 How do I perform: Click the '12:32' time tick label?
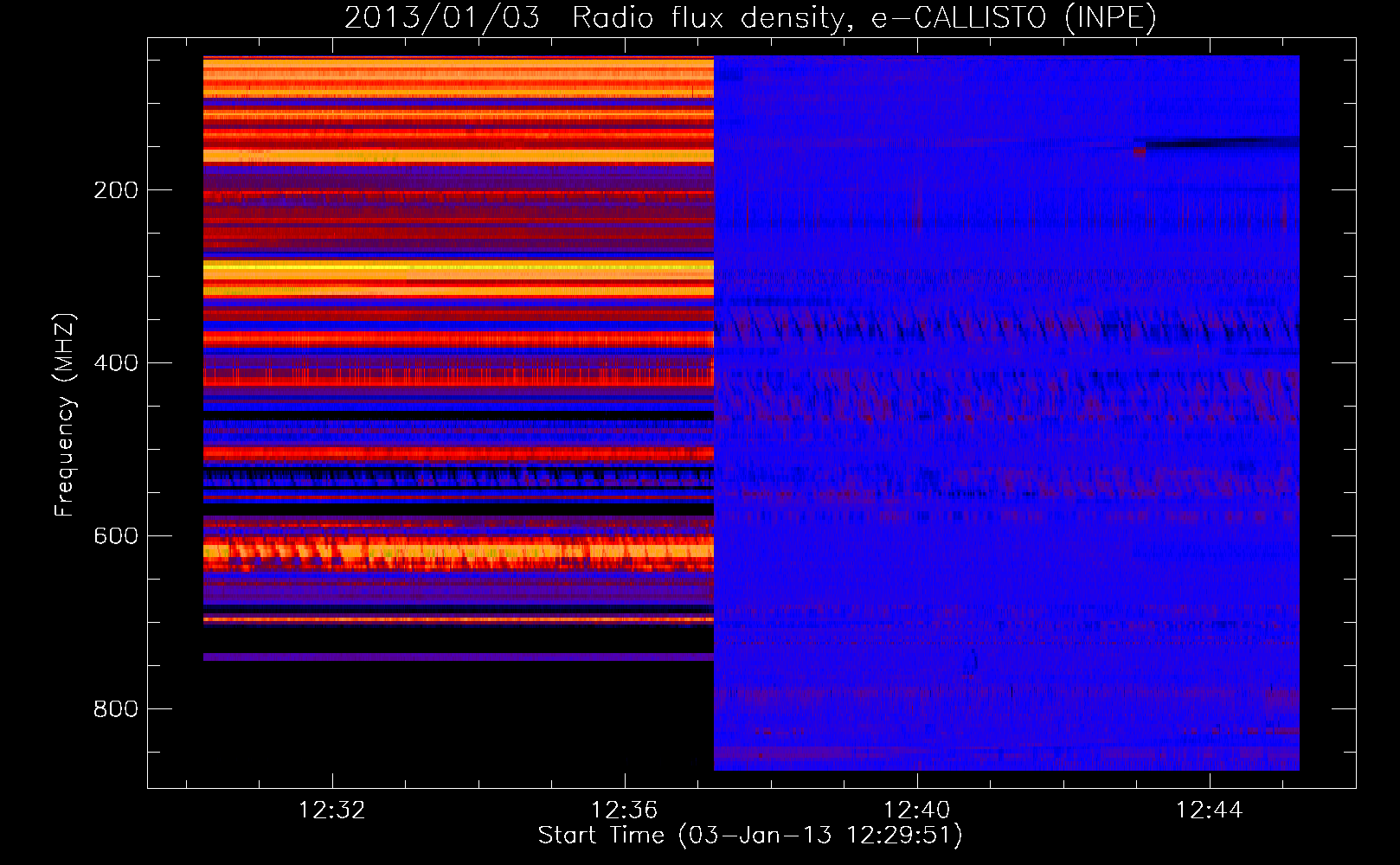click(x=331, y=811)
